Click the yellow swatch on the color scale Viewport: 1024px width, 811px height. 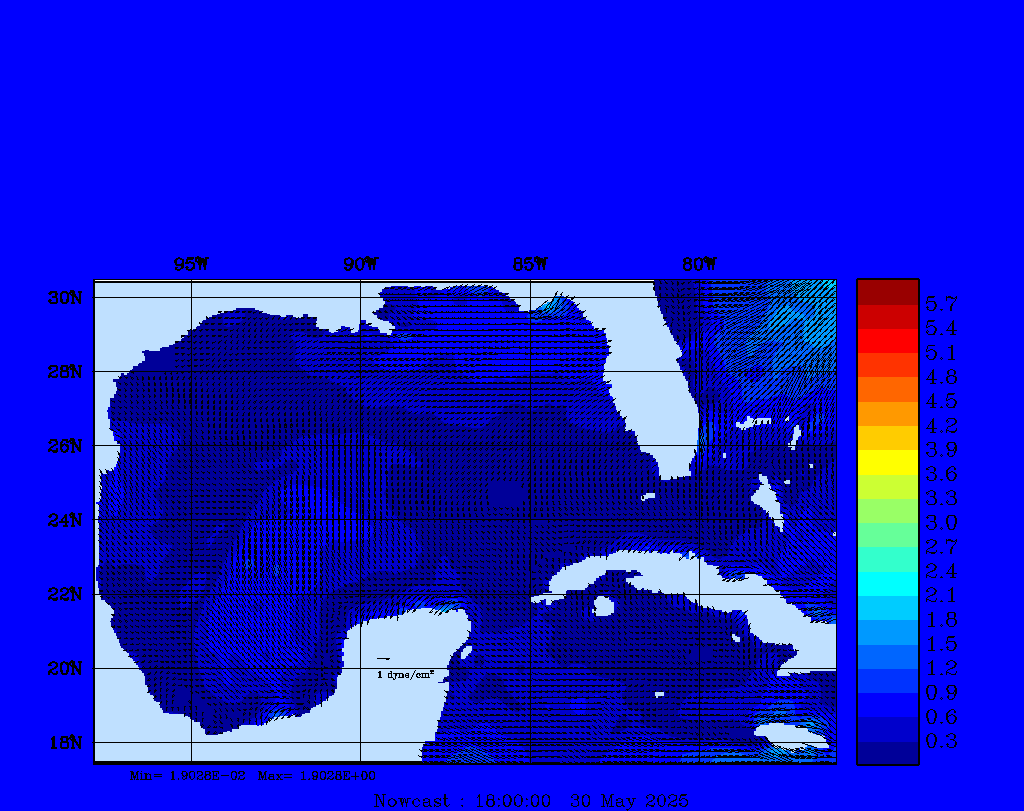[887, 462]
